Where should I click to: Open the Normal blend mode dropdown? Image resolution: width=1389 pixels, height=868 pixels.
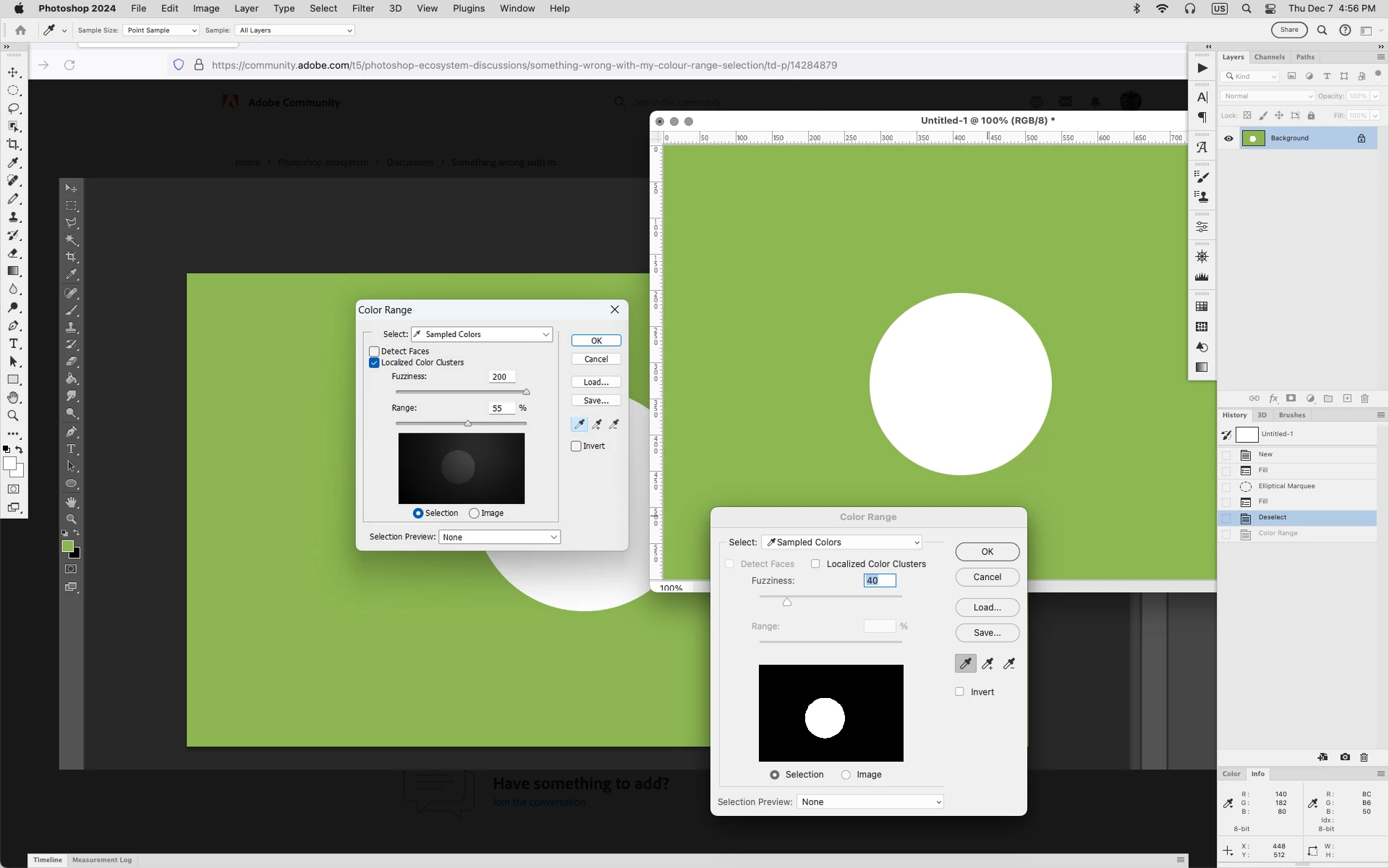[x=1267, y=96]
